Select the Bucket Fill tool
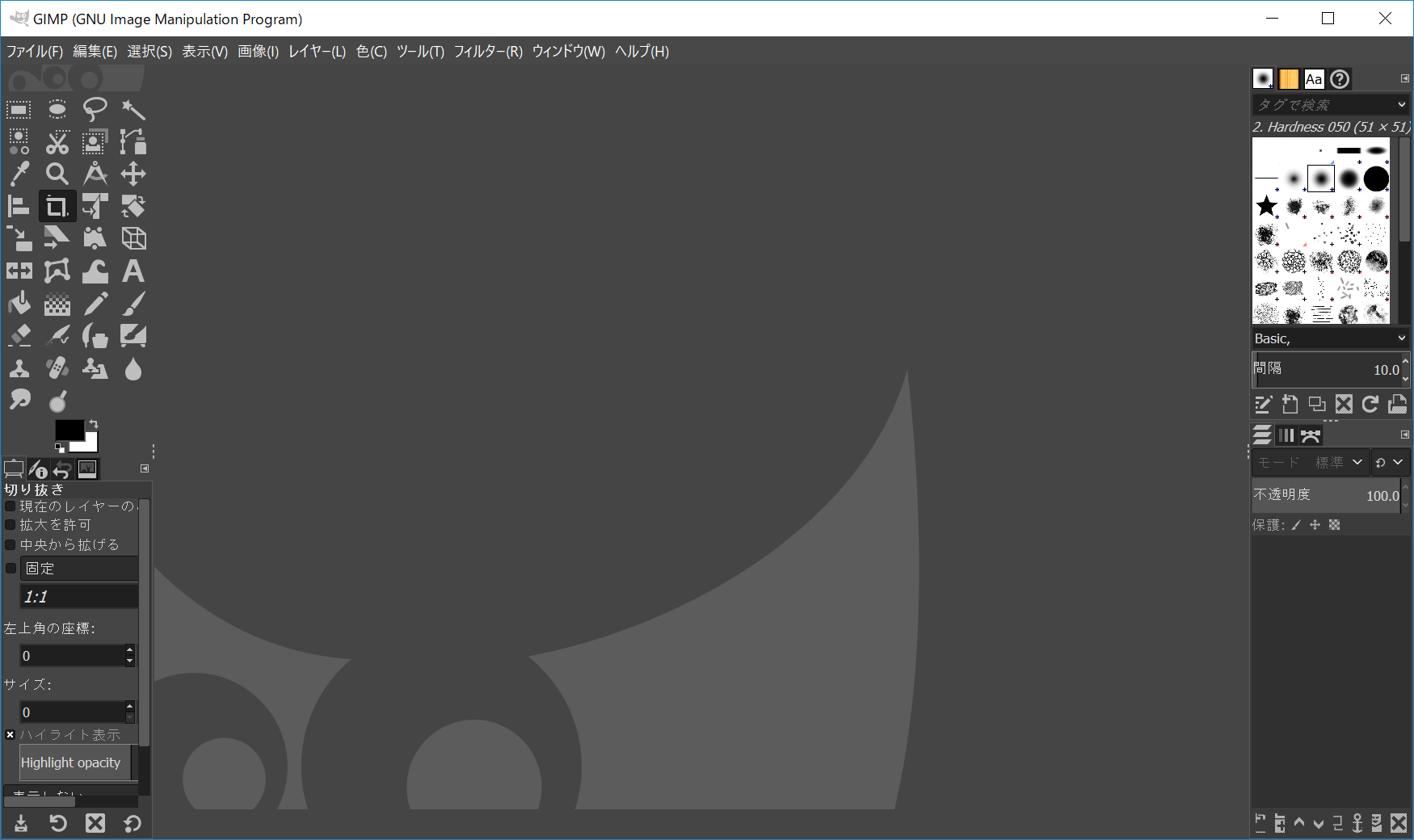Viewport: 1414px width, 840px height. pos(19,304)
